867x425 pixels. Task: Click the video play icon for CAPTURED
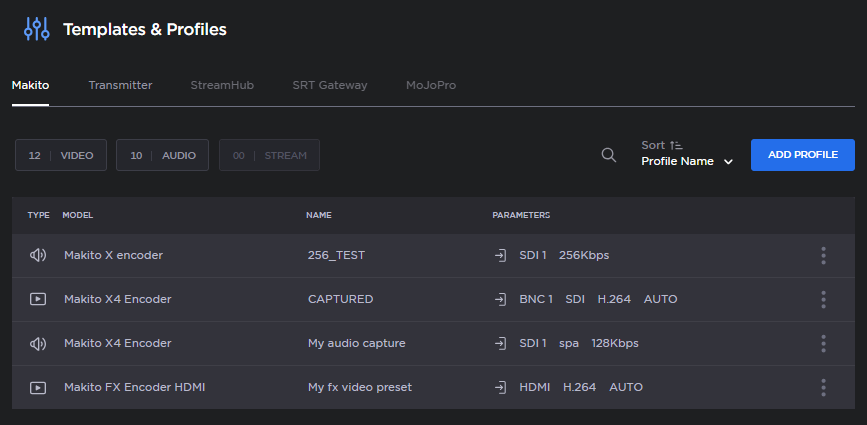[38, 299]
